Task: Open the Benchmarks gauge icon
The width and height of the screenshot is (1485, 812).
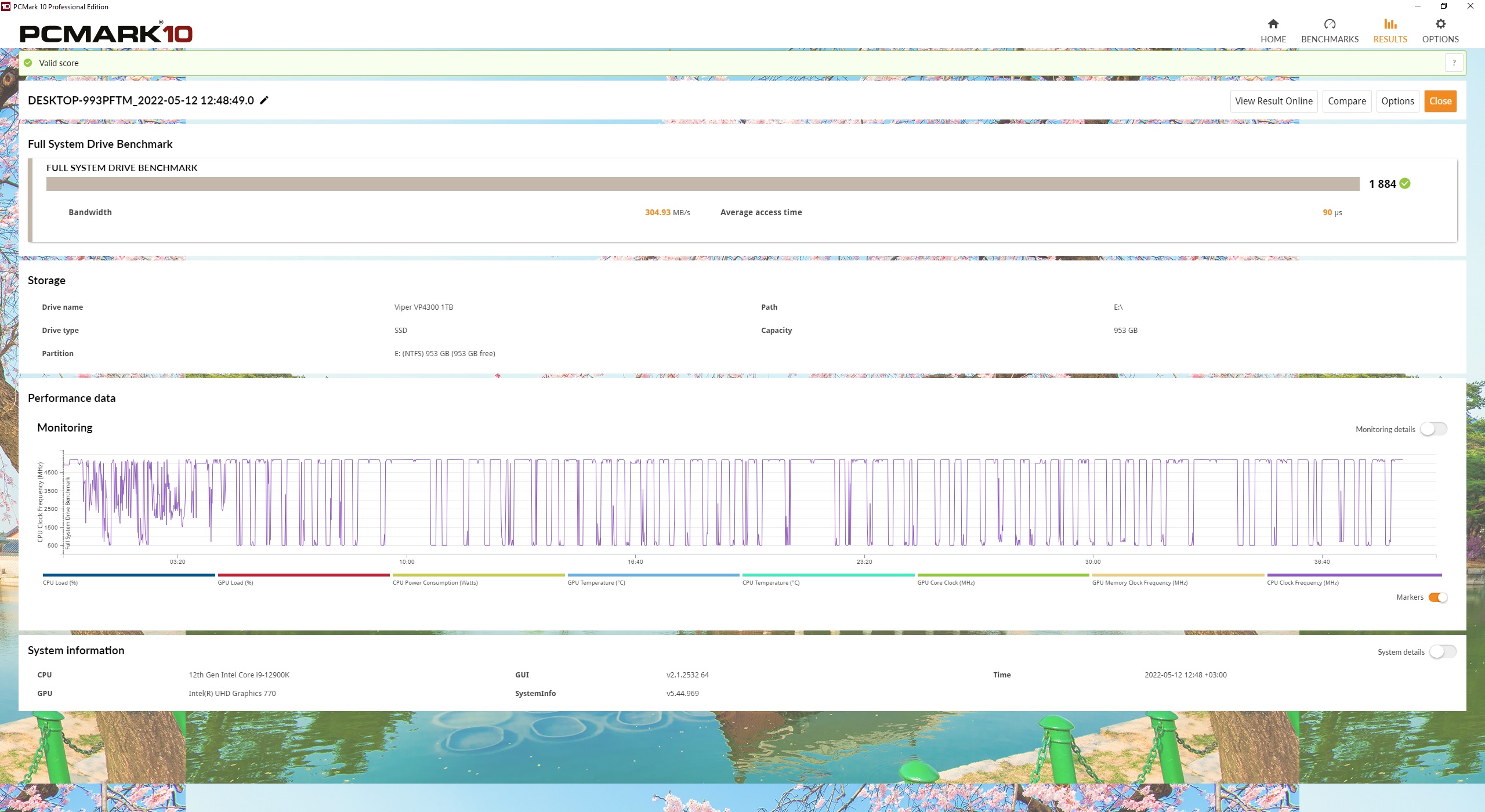Action: tap(1330, 24)
